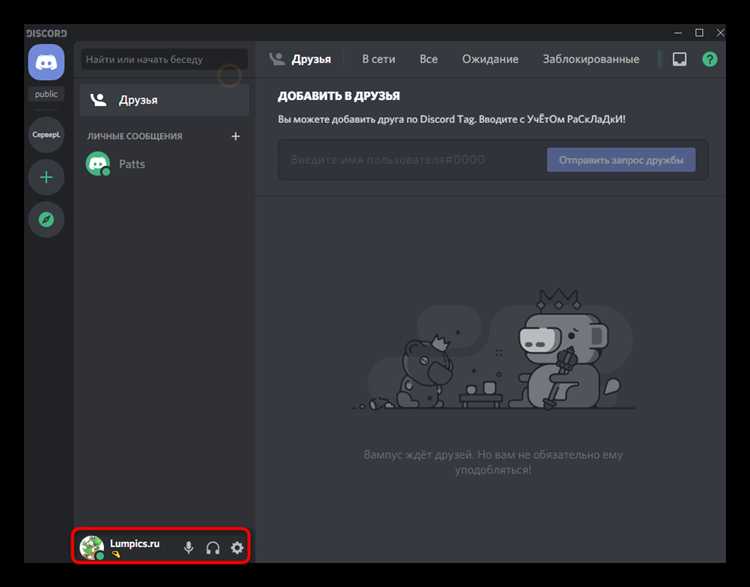Close the Discord window
750x587 pixels.
720,33
